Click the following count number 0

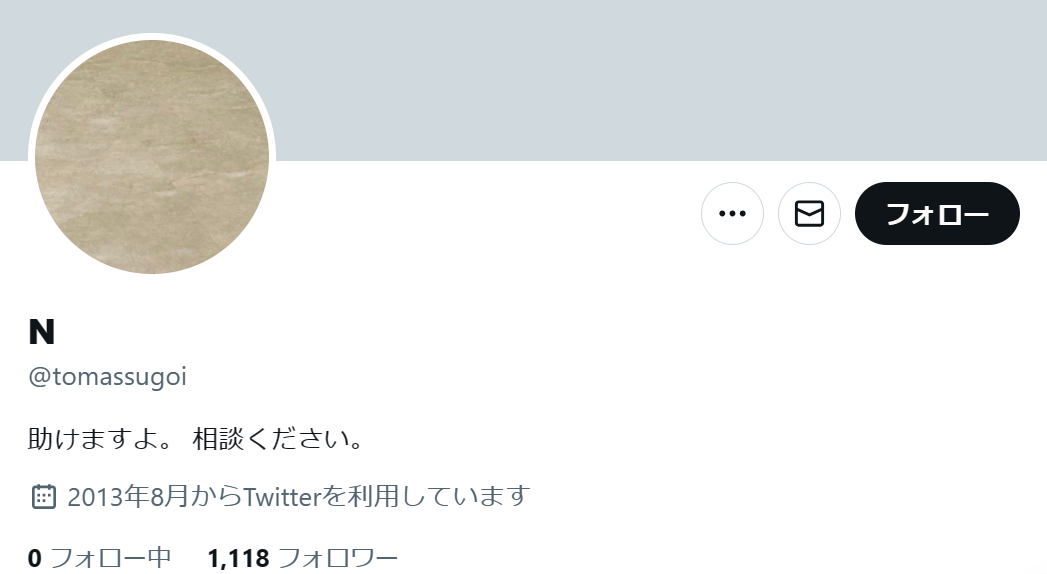[x=35, y=558]
